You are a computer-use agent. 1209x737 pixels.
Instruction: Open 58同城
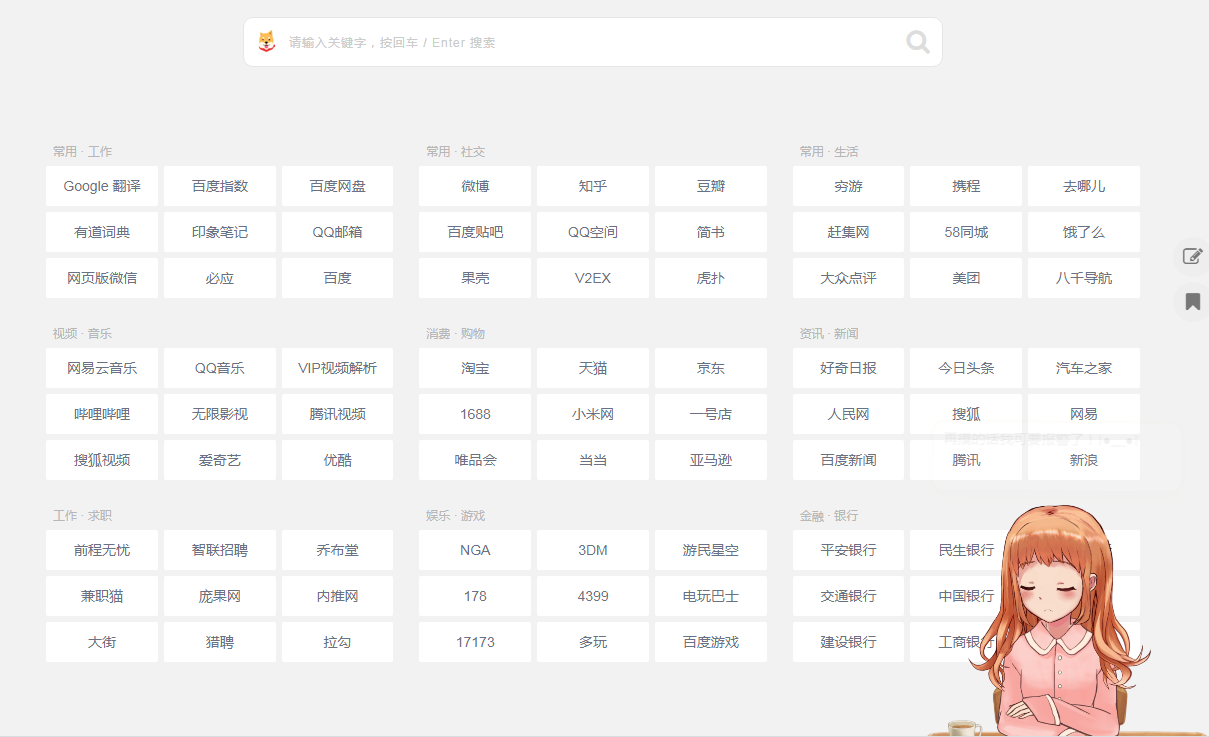pos(966,232)
